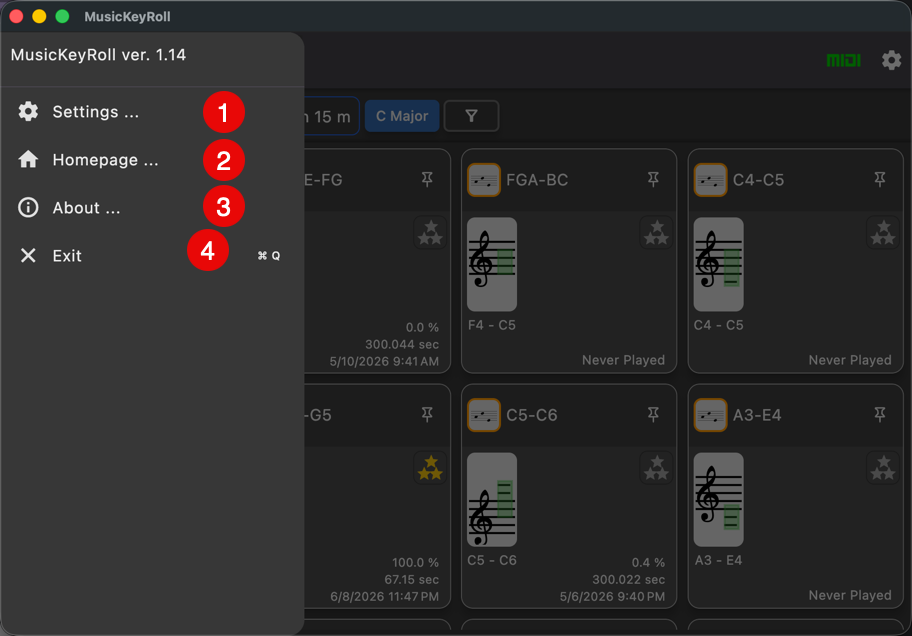Click the green MIDI indicator icon

[x=843, y=60]
